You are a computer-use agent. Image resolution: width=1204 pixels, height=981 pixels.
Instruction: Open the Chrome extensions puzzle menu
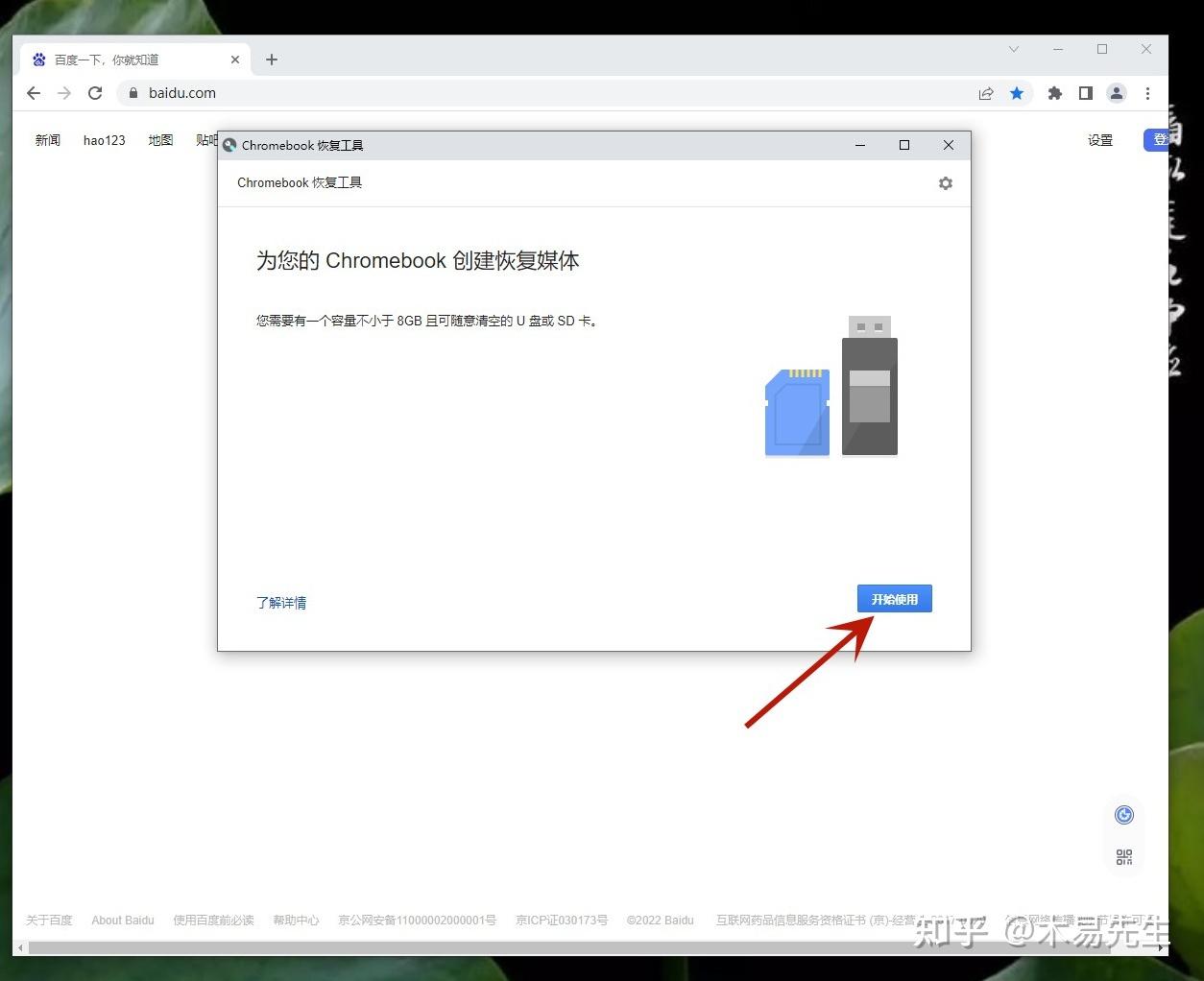click(x=1055, y=93)
